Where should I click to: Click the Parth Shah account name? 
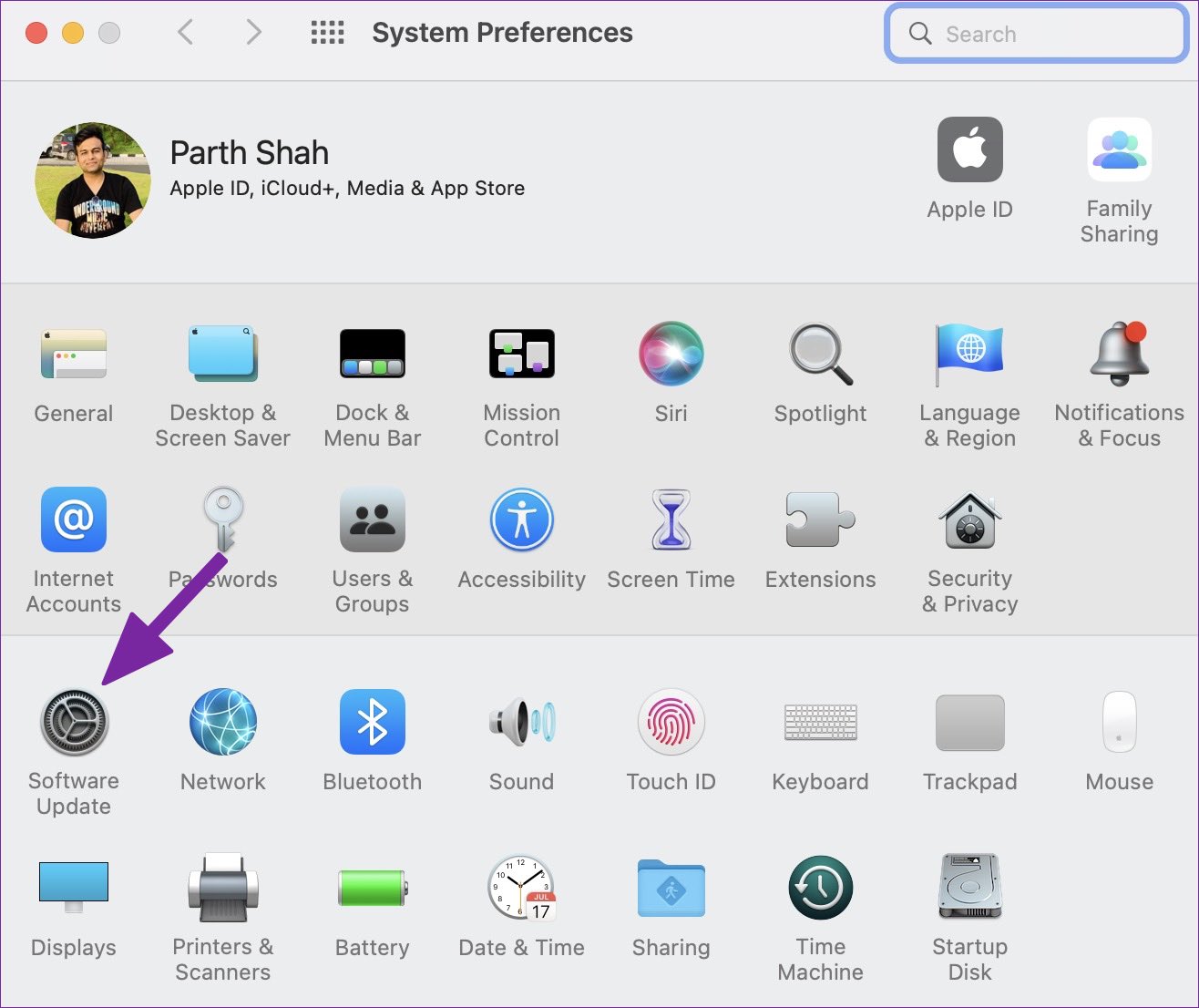click(x=250, y=152)
